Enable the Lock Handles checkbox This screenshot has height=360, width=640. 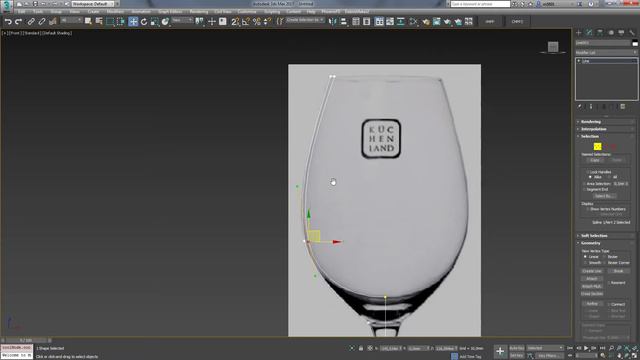pyautogui.click(x=588, y=172)
